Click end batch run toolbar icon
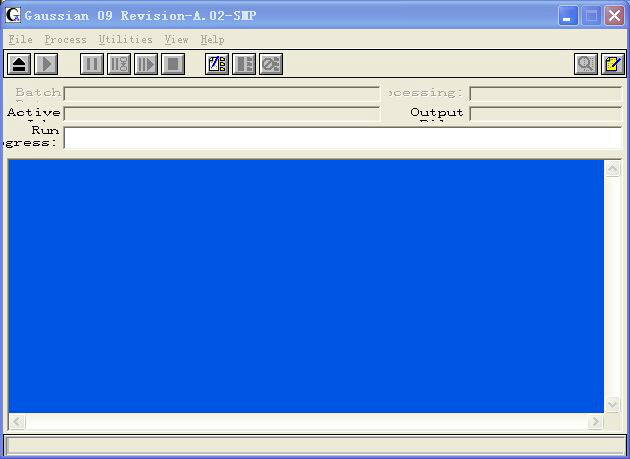The image size is (630, 459). tap(244, 64)
